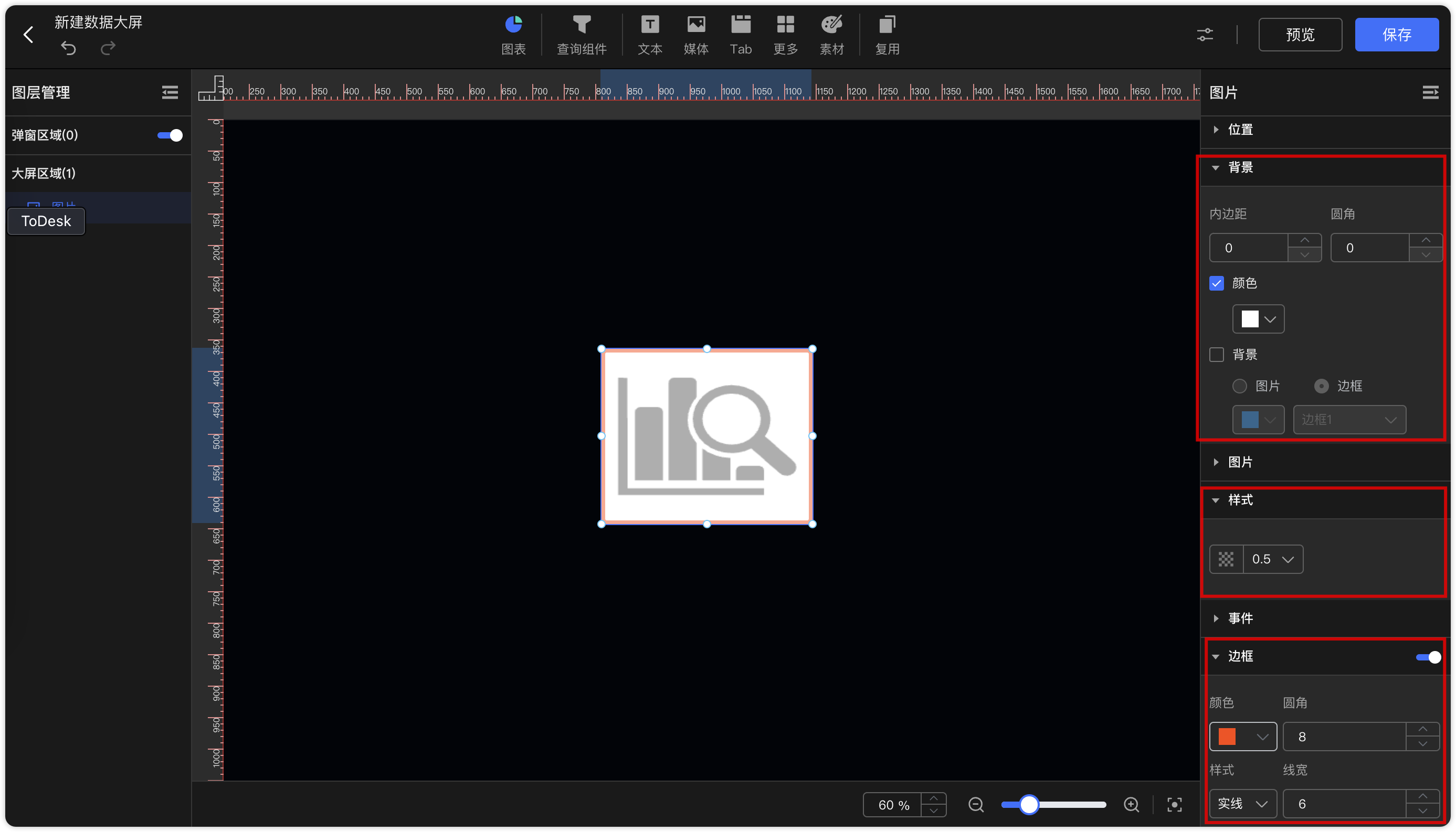Viewport: 1456px width, 832px height.
Task: Click the undo icon
Action: (x=68, y=49)
